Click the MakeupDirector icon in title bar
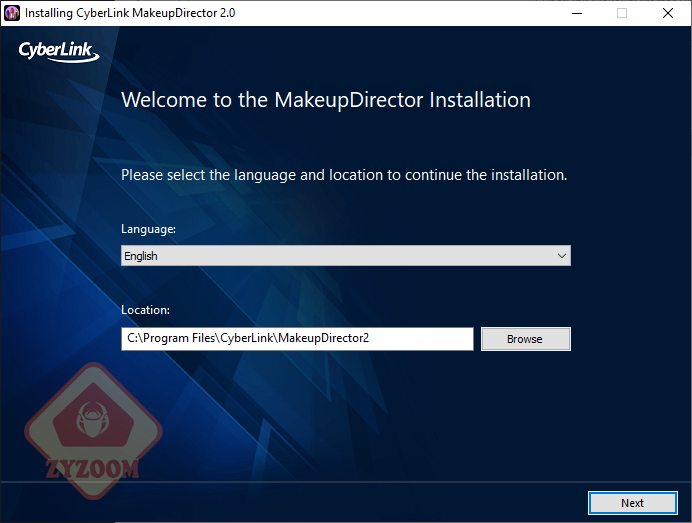The height and width of the screenshot is (523, 692). point(12,13)
